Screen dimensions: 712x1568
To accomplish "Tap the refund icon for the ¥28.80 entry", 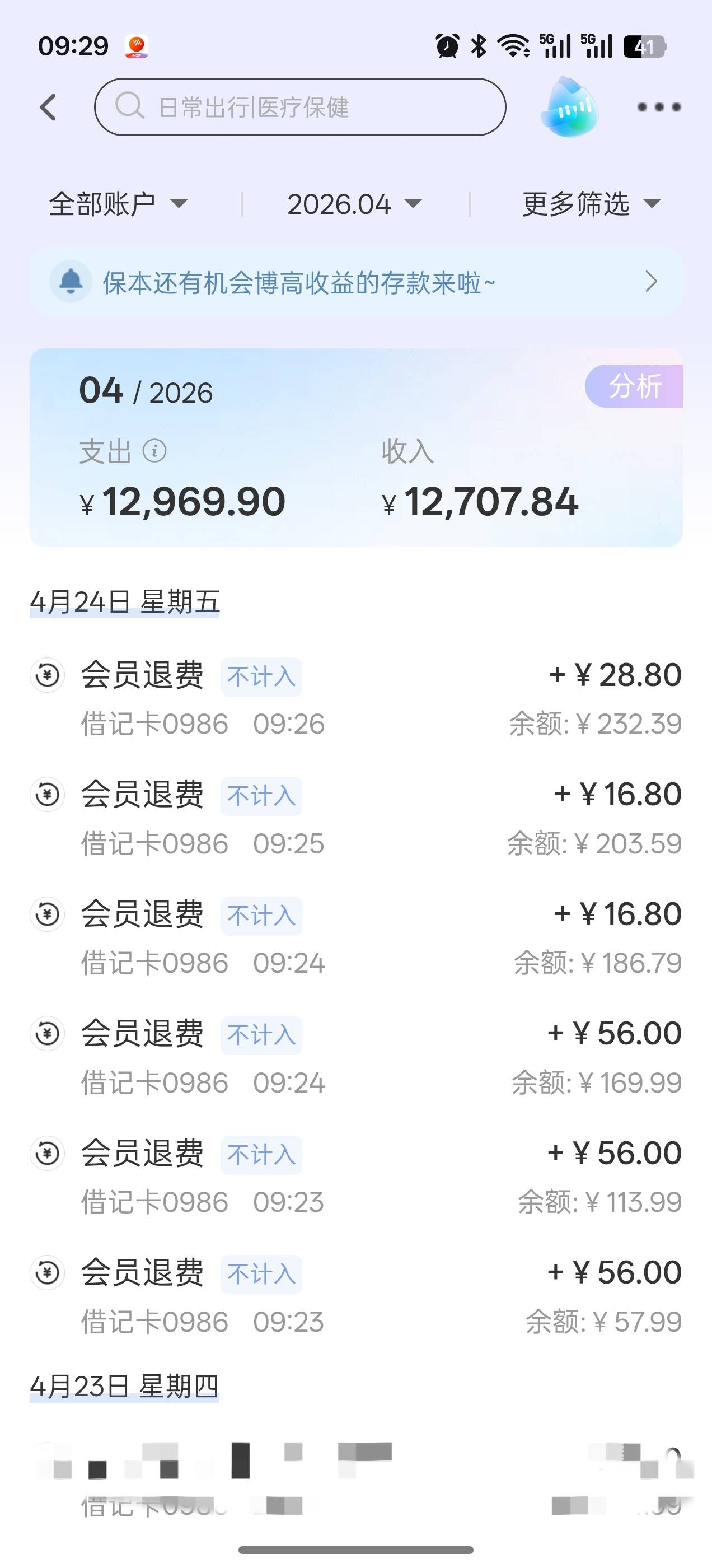I will [x=48, y=675].
